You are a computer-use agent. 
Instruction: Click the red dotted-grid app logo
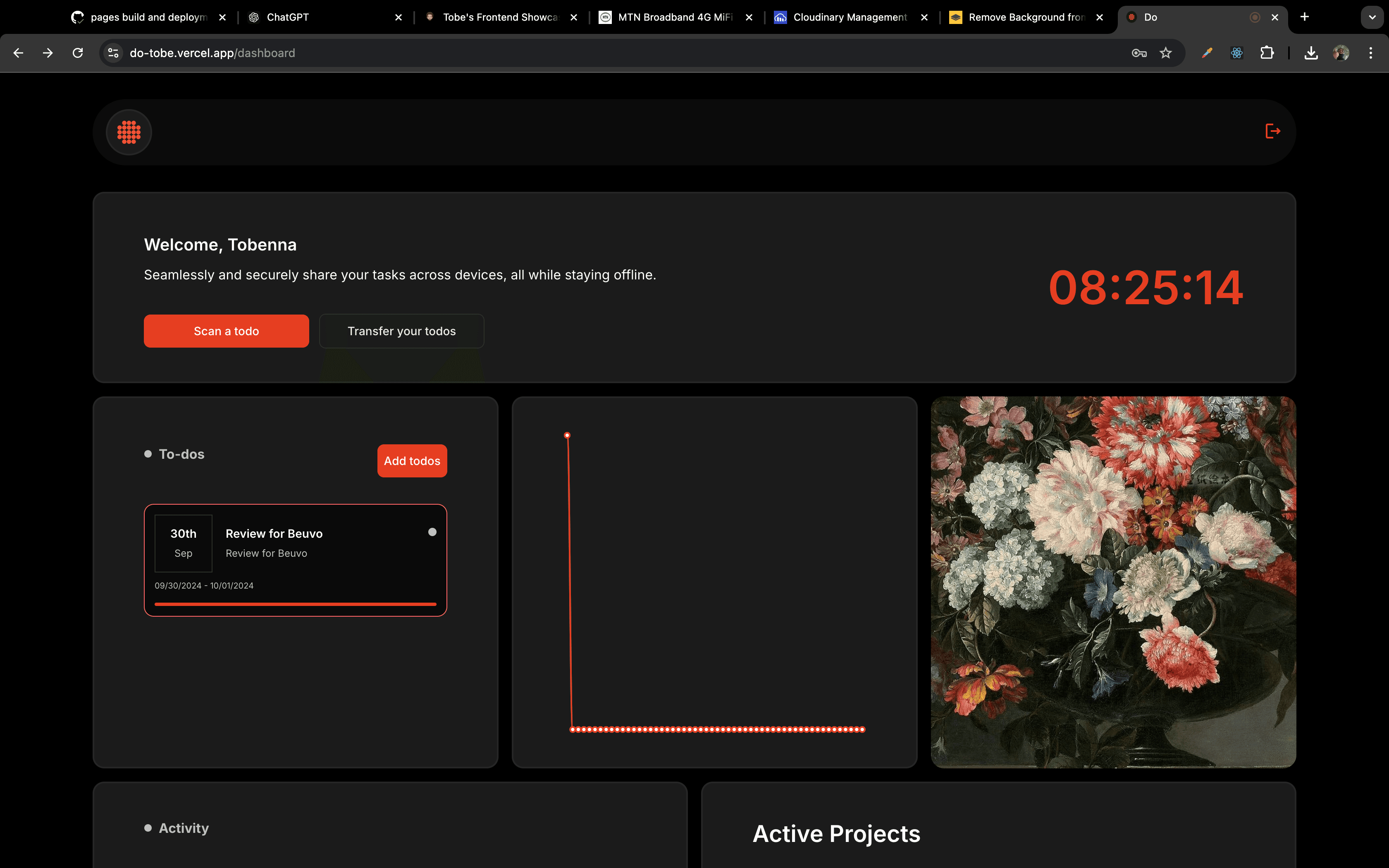(129, 132)
